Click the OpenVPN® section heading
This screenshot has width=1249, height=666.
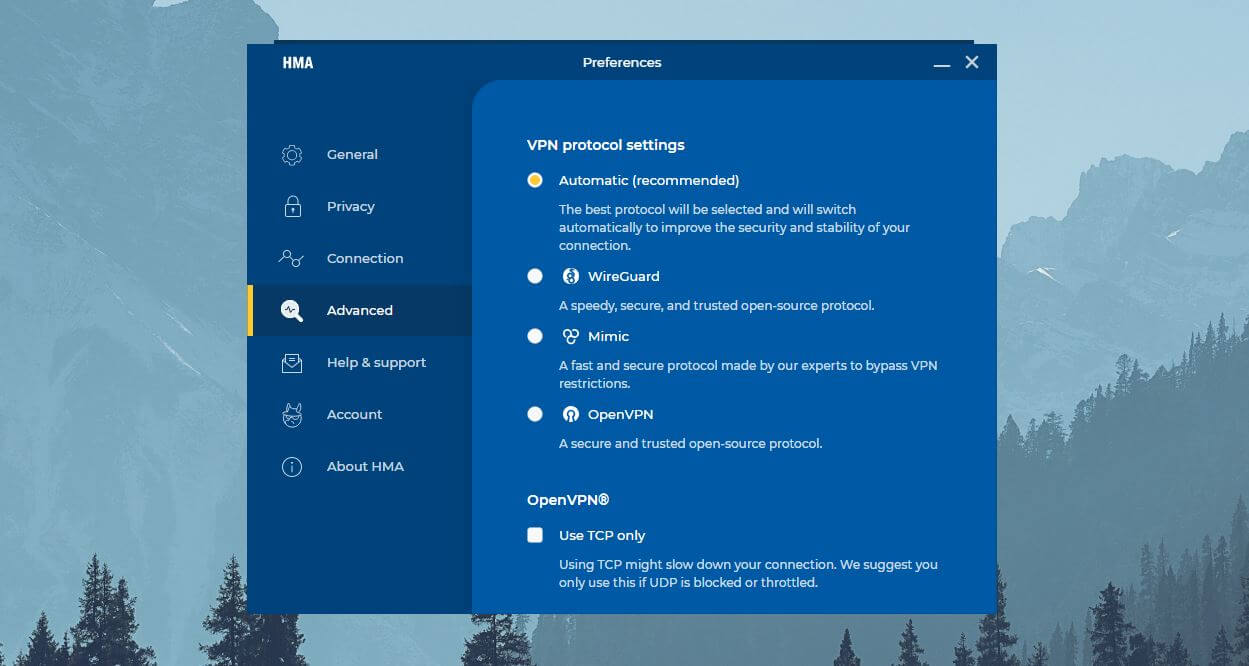coord(568,500)
